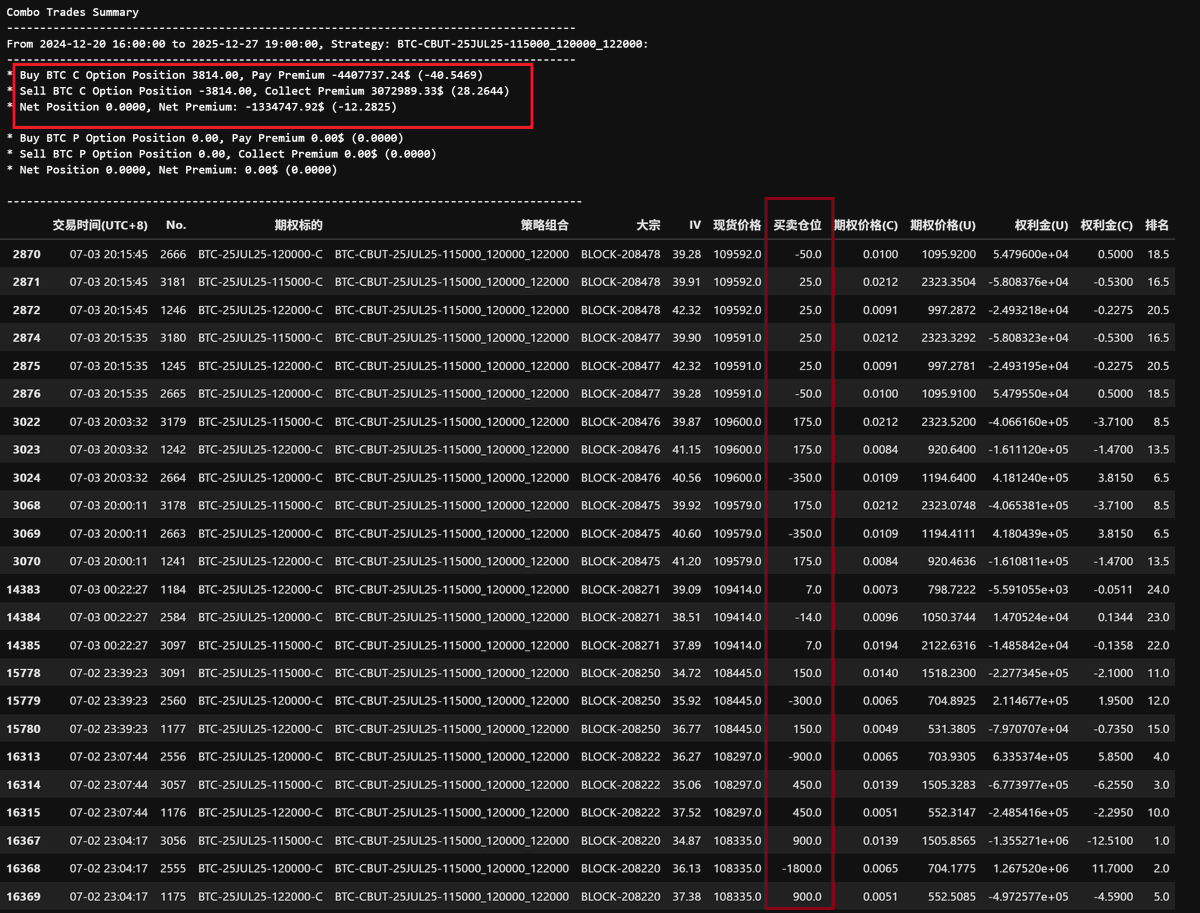
Task: Click the No. column header
Action: (x=176, y=226)
